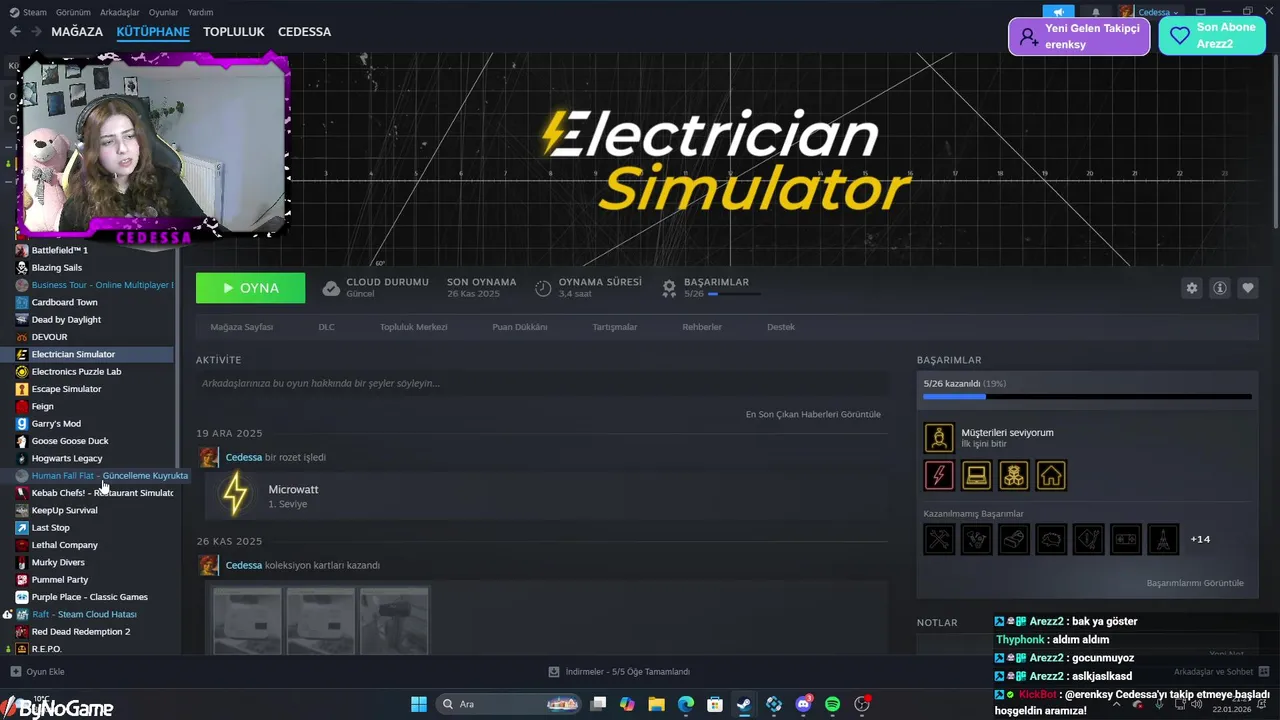1280x720 pixels.
Task: Open game settings gear icon
Action: coord(1192,288)
